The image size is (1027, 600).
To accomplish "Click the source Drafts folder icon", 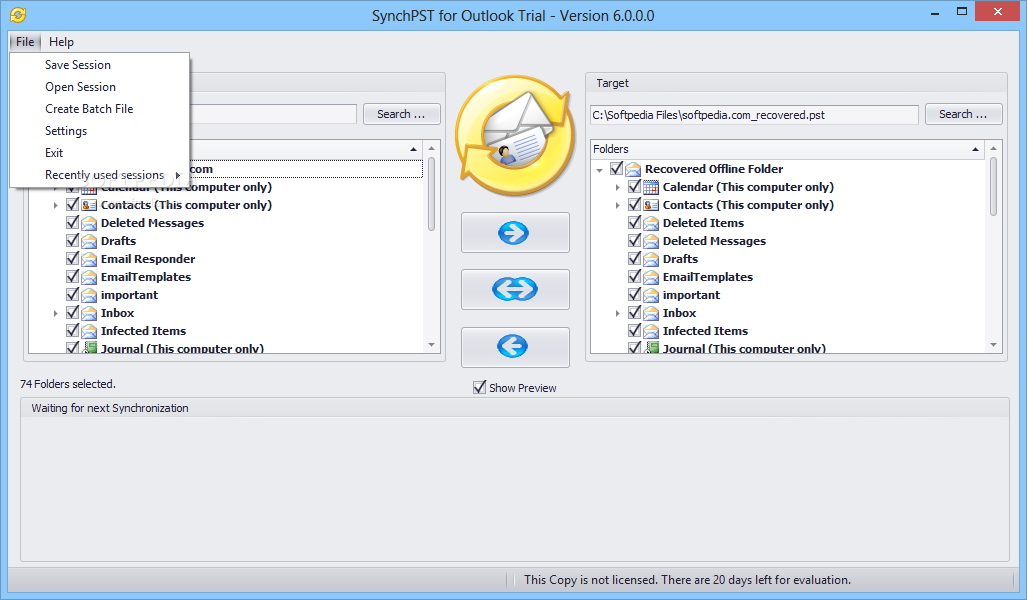I will (x=89, y=241).
